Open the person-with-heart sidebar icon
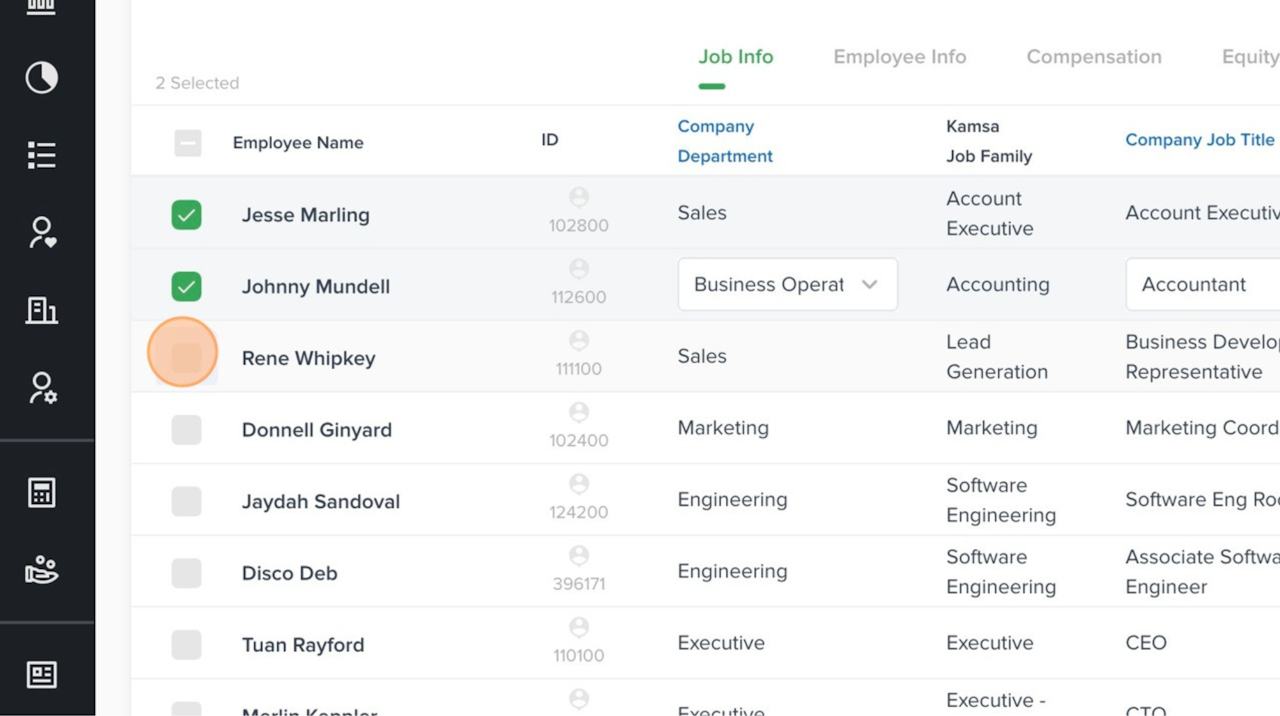 pyautogui.click(x=42, y=232)
